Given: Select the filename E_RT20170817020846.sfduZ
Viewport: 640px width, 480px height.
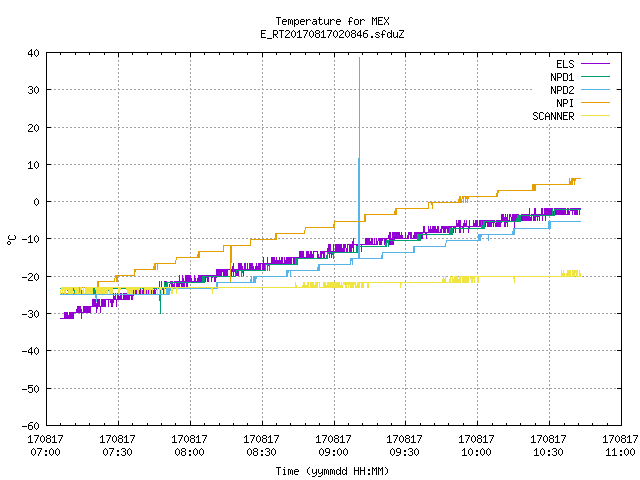Looking at the screenshot, I should [332, 34].
